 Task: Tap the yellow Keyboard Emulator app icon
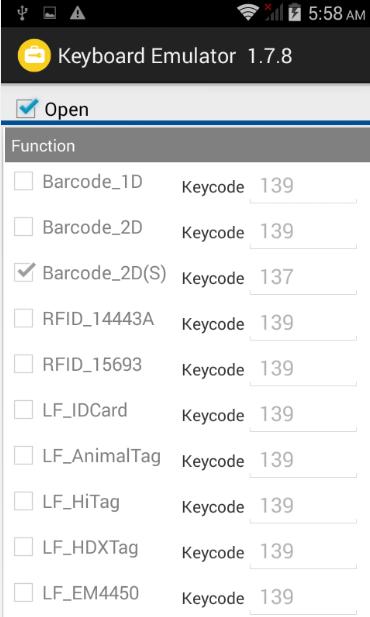(x=34, y=55)
